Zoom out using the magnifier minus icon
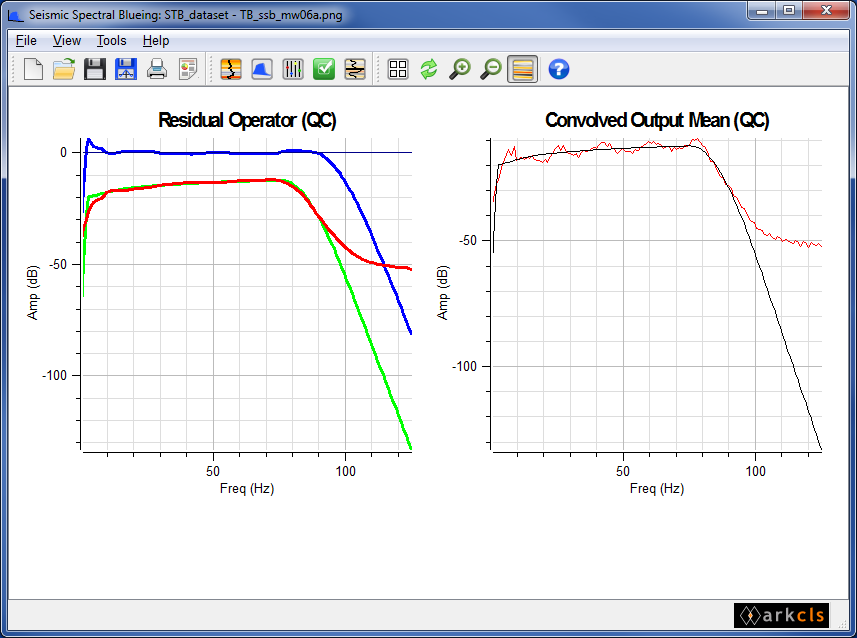Viewport: 857px width, 638px height. coord(489,69)
